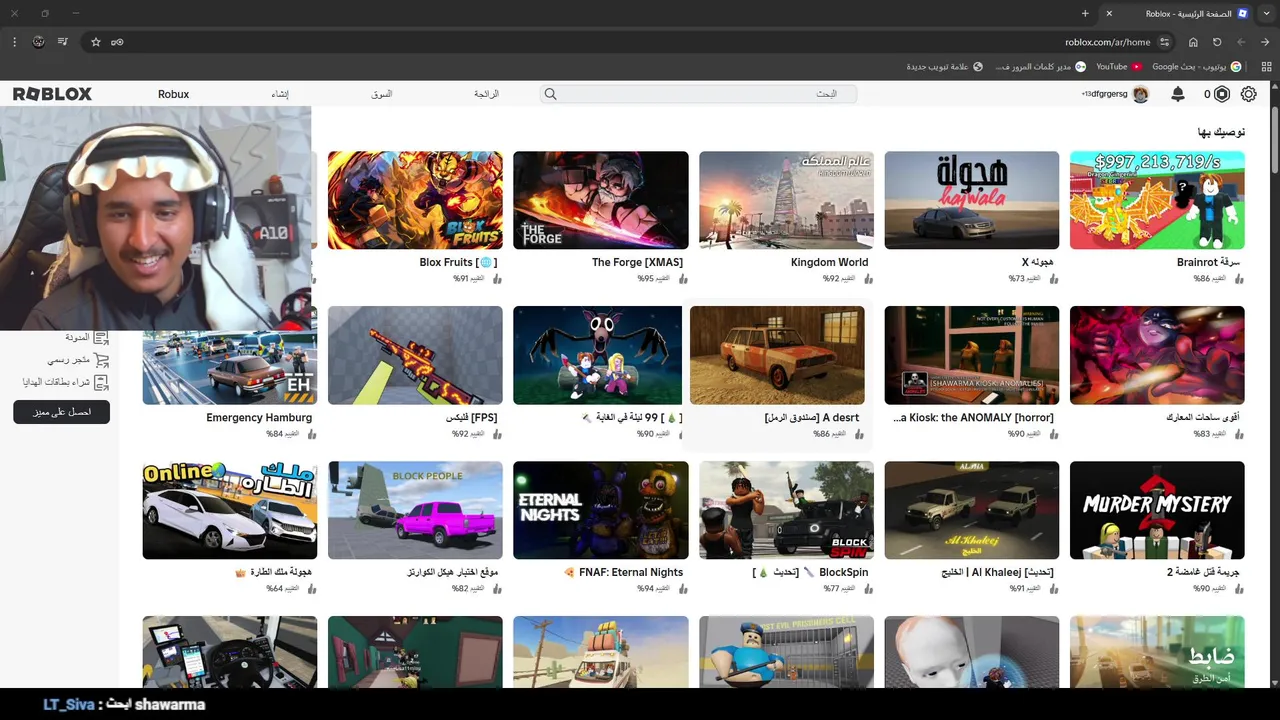Image resolution: width=1280 pixels, height=720 pixels.
Task: Open the bookmarks apps grid icon
Action: click(x=1264, y=67)
